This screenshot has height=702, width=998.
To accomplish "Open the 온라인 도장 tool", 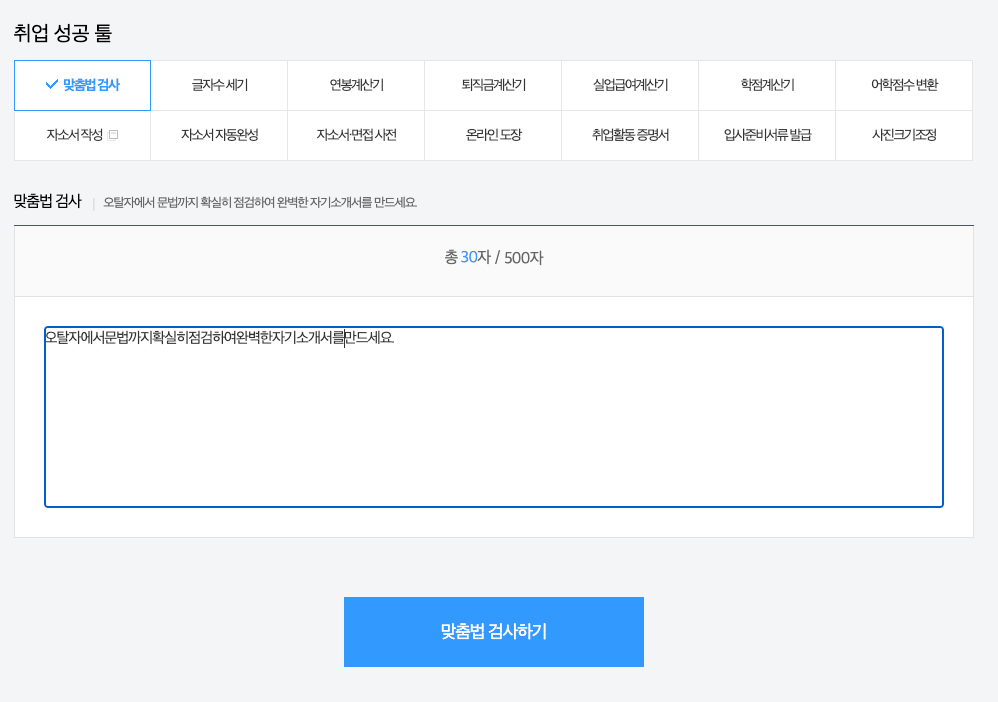I will pos(493,134).
